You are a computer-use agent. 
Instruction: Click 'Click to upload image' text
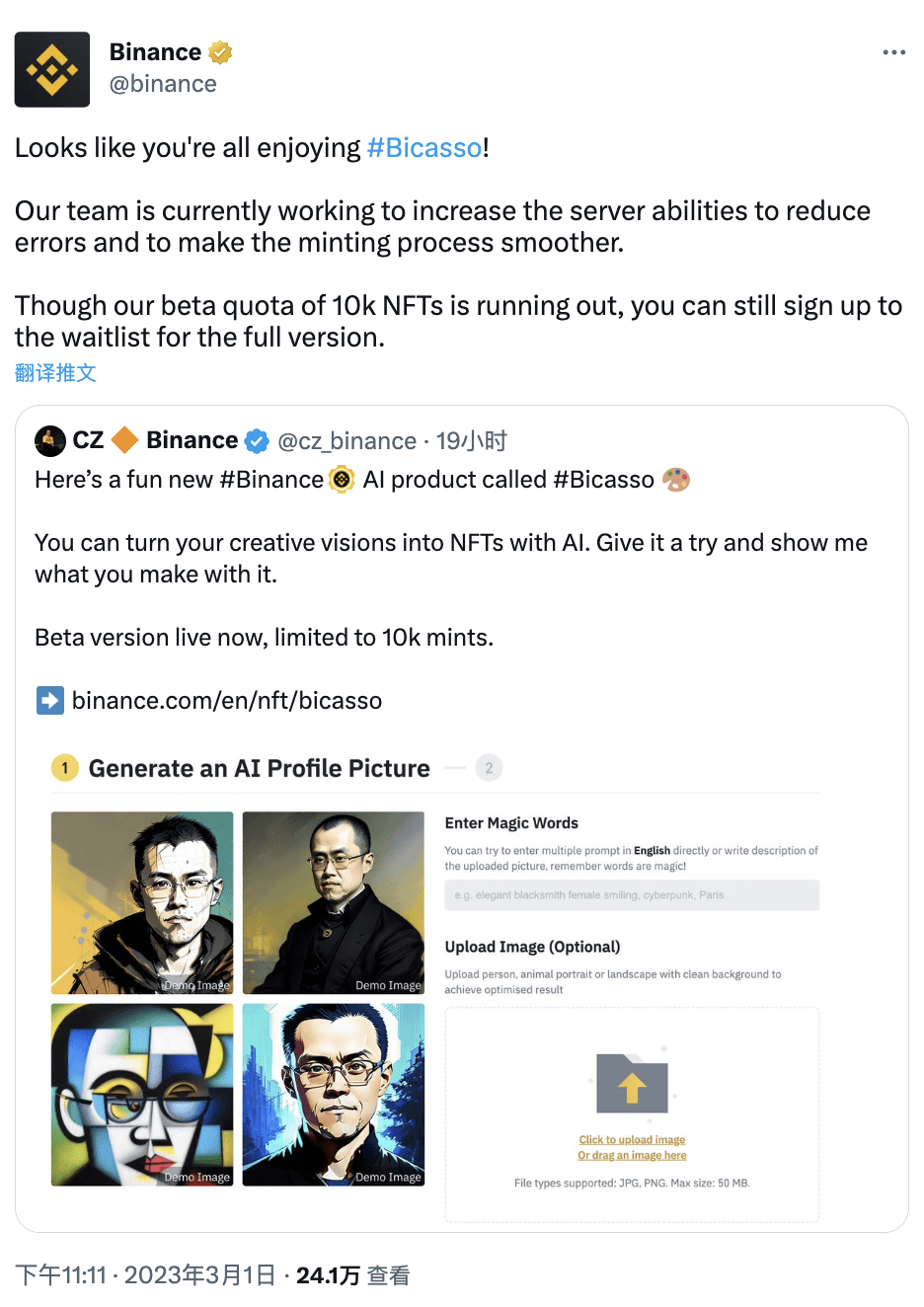point(632,1139)
